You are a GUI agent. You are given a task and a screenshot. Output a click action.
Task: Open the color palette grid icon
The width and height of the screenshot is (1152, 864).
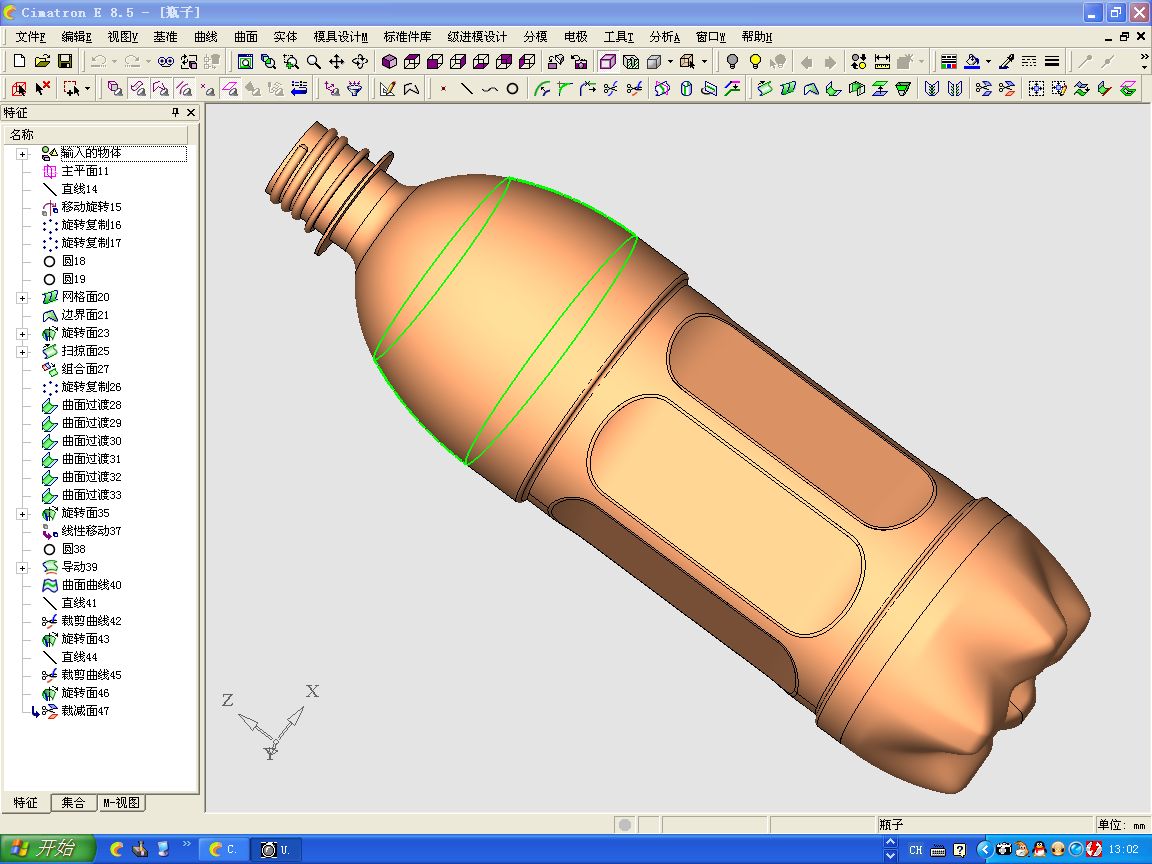[948, 62]
